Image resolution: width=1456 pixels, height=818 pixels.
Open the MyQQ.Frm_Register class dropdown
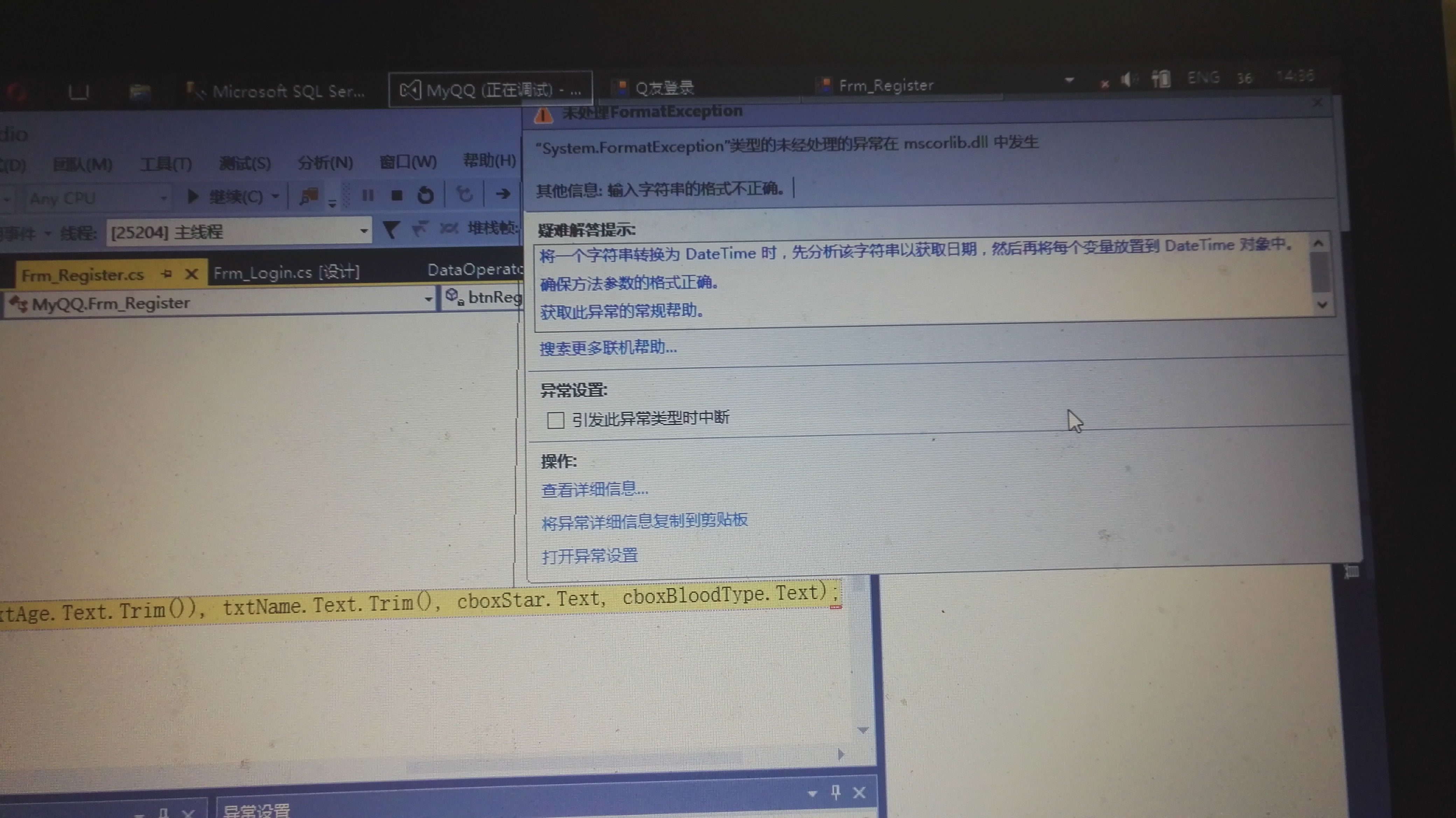219,302
